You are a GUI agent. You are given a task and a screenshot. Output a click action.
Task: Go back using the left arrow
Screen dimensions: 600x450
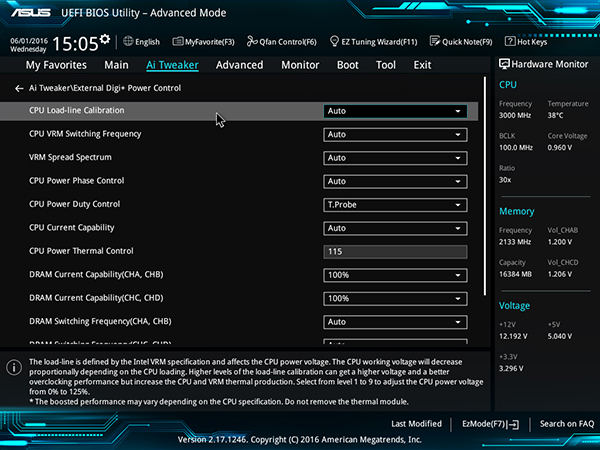pos(19,88)
